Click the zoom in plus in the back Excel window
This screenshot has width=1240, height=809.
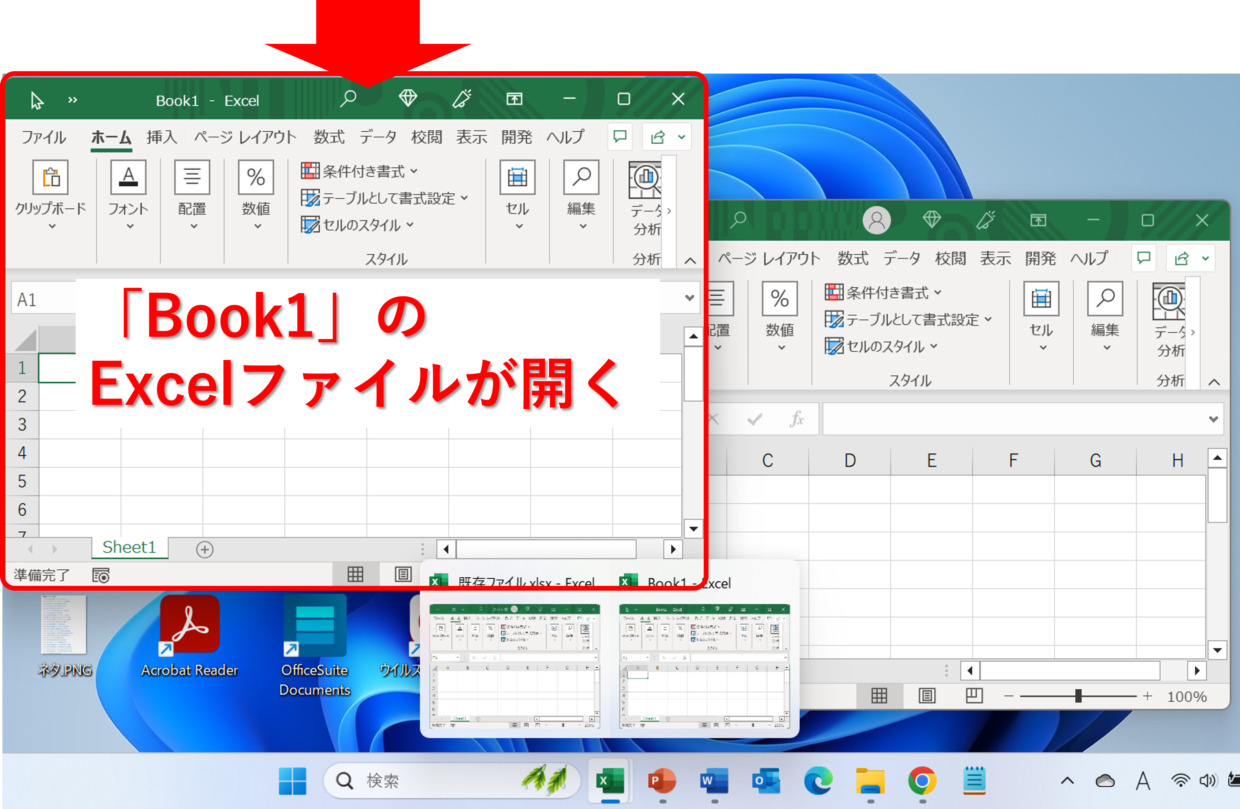(x=1147, y=696)
